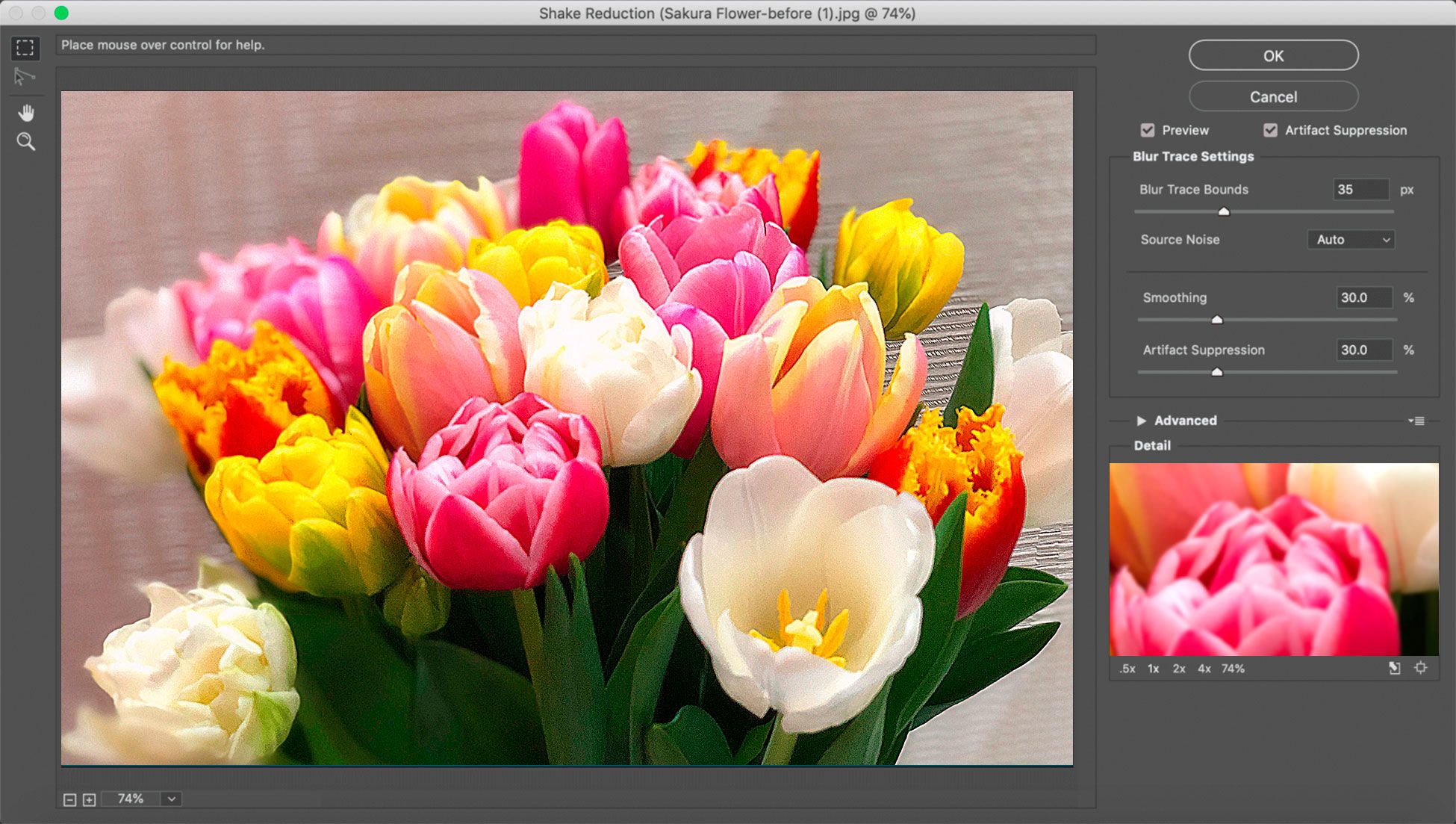The height and width of the screenshot is (824, 1456).
Task: Click the Blur Trace Bounds value field
Action: (1360, 190)
